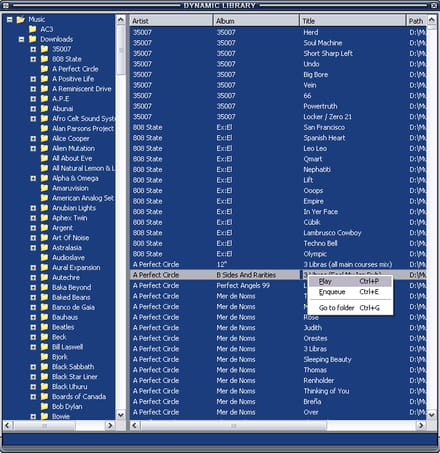Expand the Beatles folder node
This screenshot has width=440, height=453.
tap(33, 327)
